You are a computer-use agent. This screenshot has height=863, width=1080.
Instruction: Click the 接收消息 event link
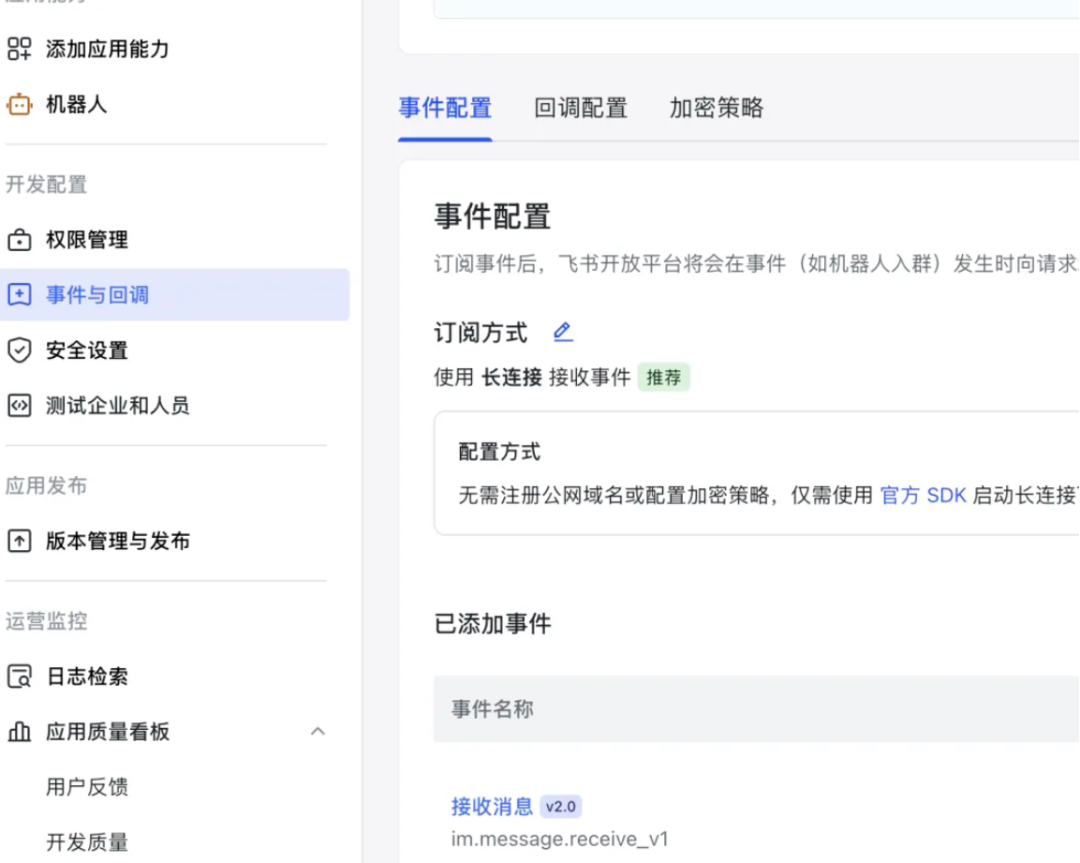click(490, 806)
